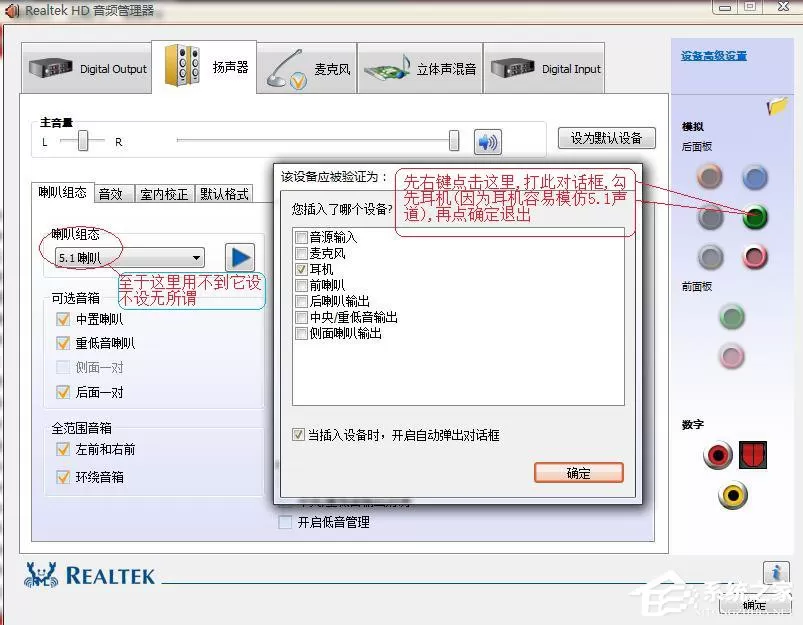Click the pink rear panel microphone jack
The image size is (803, 625).
(x=755, y=256)
